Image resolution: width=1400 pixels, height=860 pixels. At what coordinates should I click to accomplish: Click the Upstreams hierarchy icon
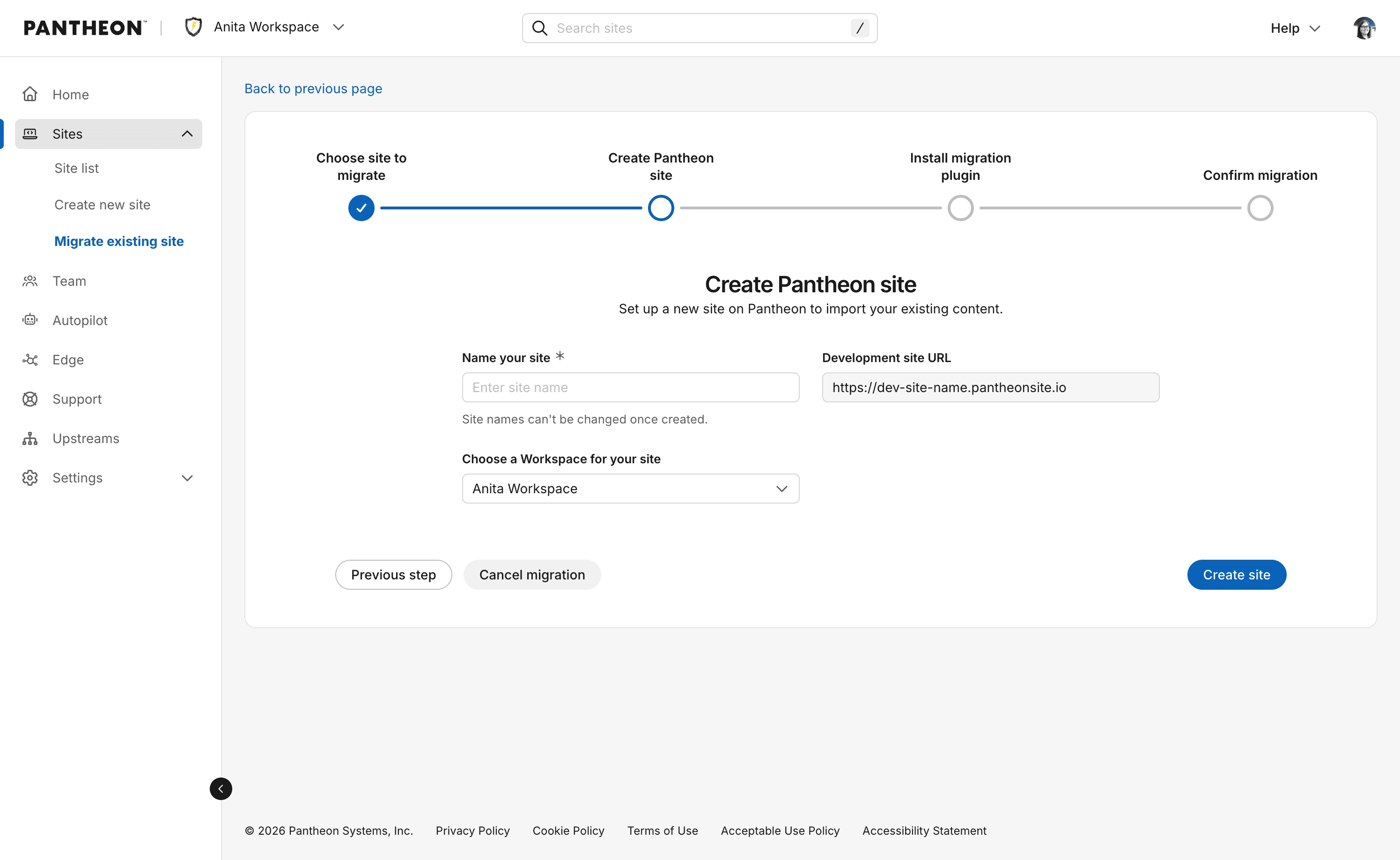30,438
